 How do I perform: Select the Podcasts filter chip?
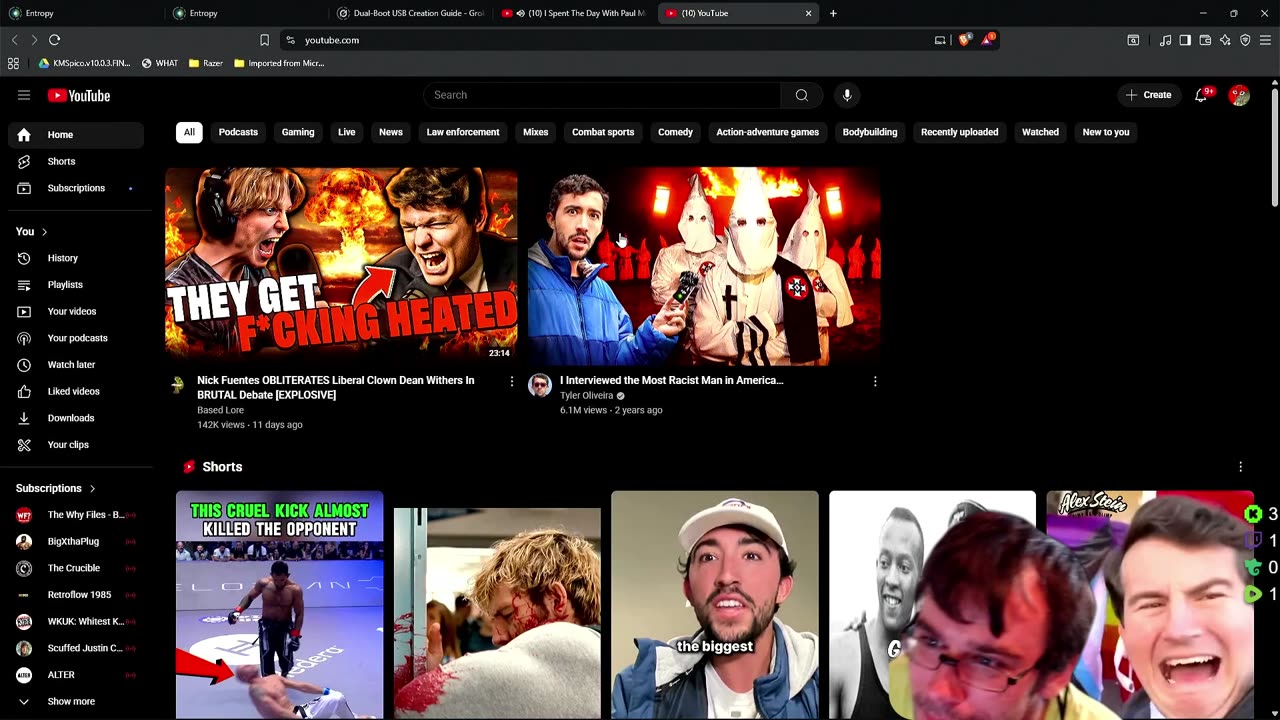(x=238, y=132)
